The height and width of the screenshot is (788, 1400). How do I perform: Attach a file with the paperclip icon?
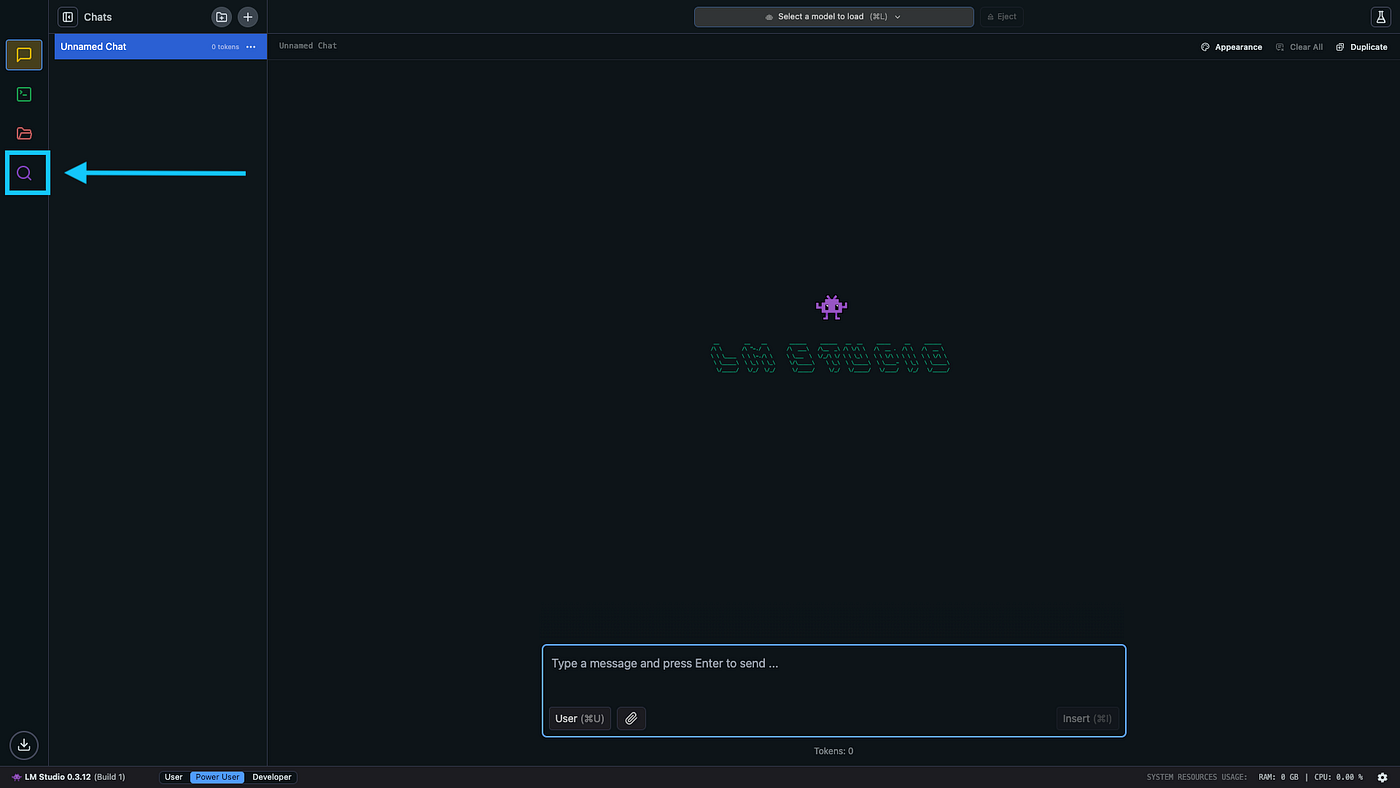[x=631, y=718]
